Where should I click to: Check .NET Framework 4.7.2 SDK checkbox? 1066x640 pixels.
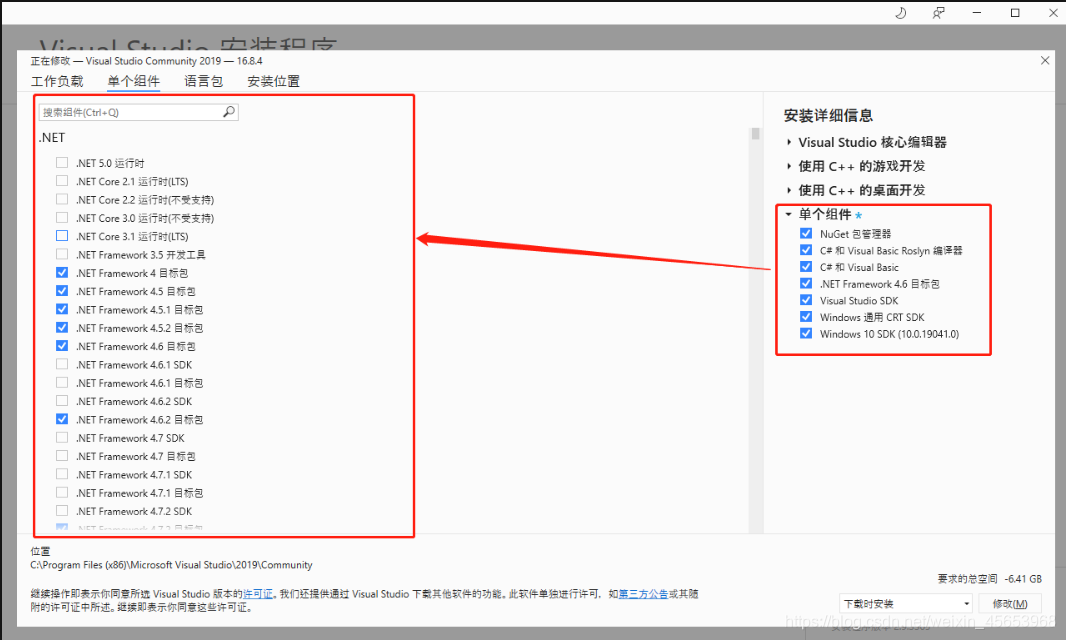point(62,511)
